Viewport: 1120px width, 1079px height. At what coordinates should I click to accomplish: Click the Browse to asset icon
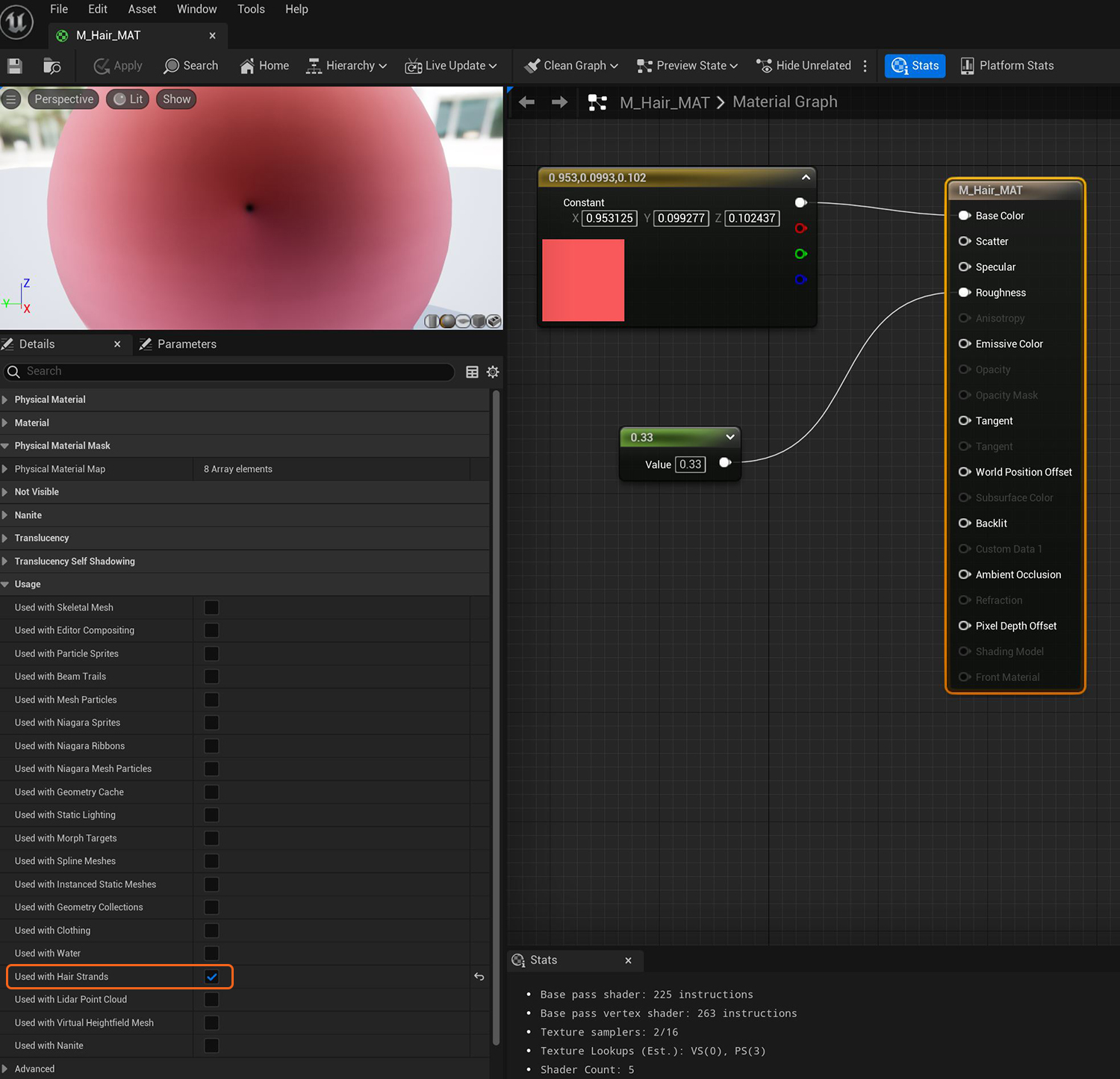52,66
